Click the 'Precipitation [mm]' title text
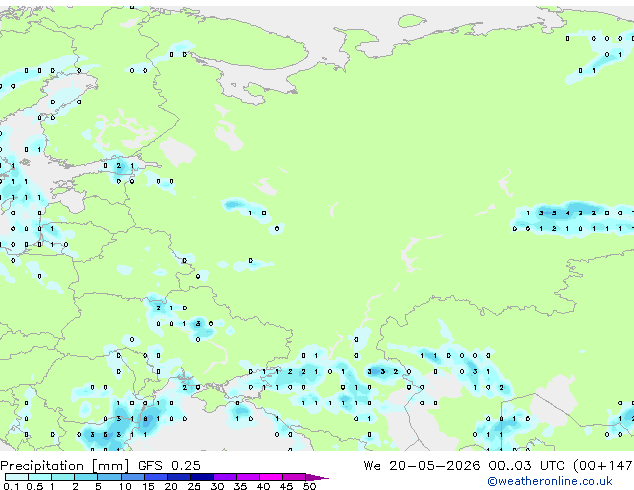Screen dimensions: 634x490 [65, 466]
